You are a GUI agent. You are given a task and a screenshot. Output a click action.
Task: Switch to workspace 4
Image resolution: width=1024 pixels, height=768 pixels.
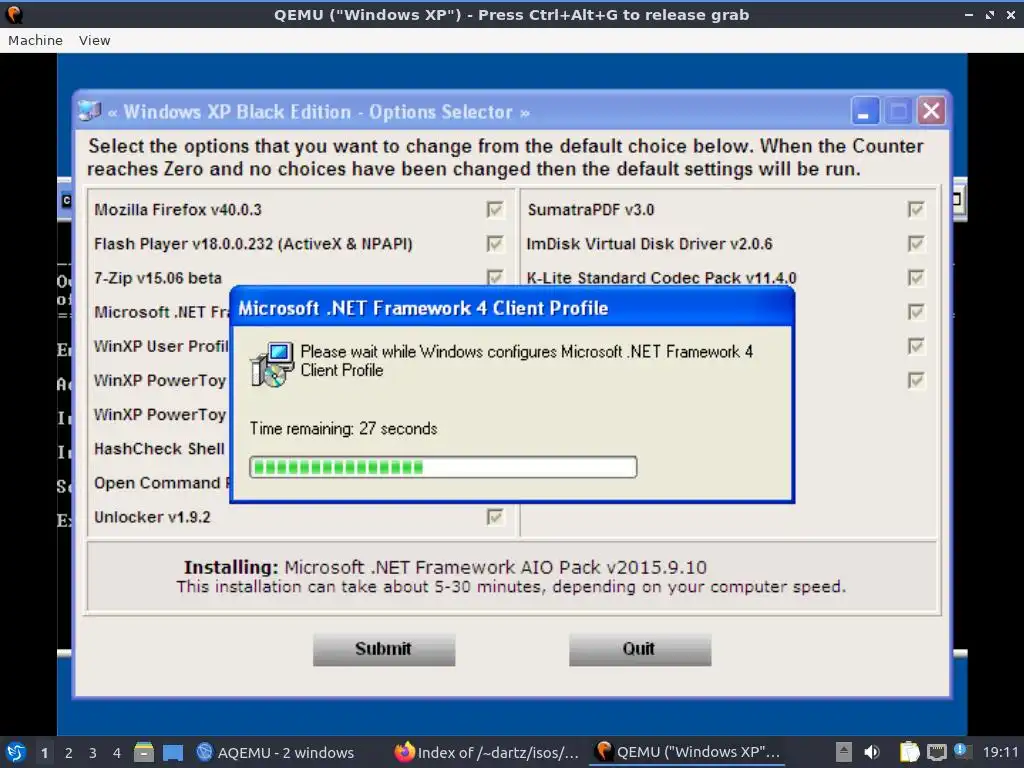click(x=117, y=753)
